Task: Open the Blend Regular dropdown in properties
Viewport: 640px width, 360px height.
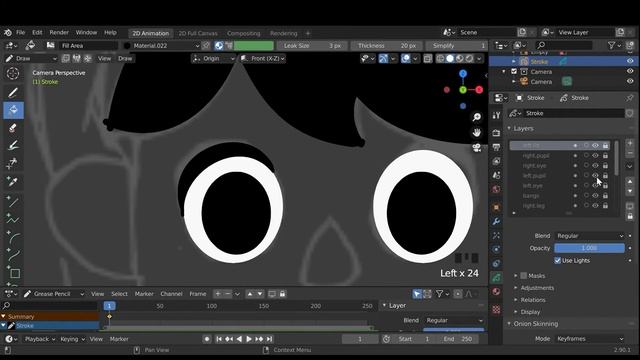Action: point(589,236)
